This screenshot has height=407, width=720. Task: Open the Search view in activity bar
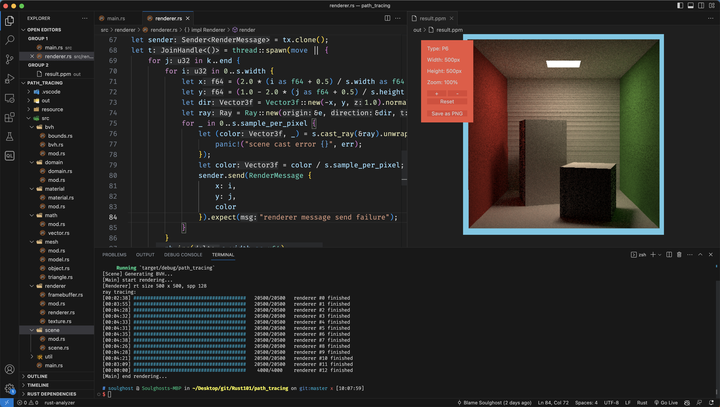tap(10, 40)
